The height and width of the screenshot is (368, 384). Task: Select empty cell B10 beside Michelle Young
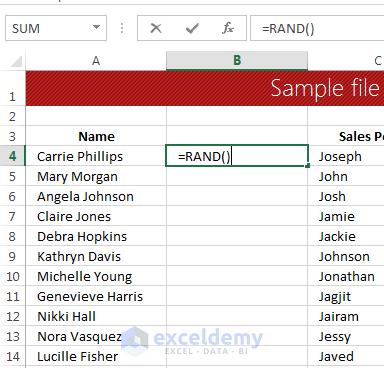point(237,276)
